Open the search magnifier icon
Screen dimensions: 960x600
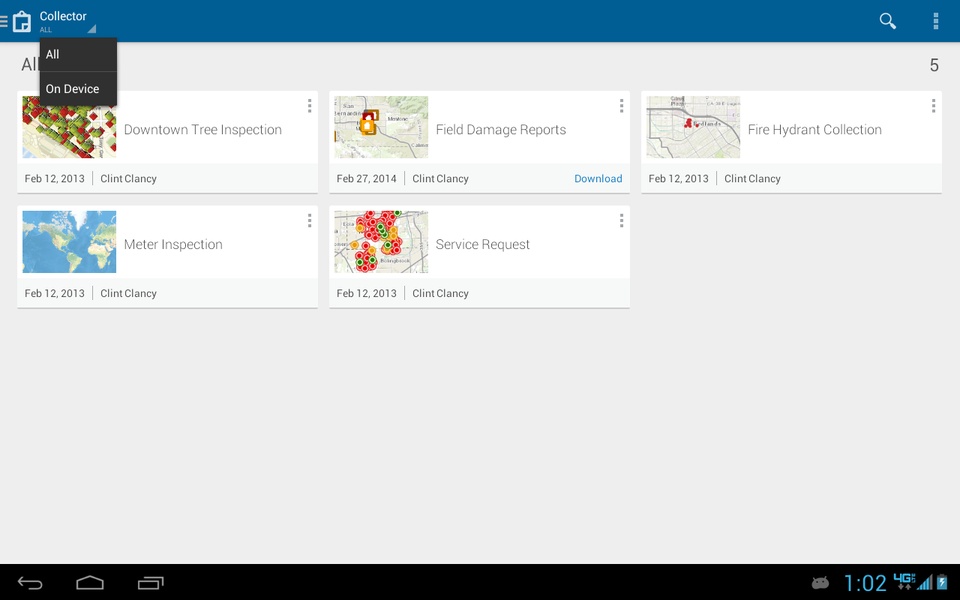pos(888,21)
